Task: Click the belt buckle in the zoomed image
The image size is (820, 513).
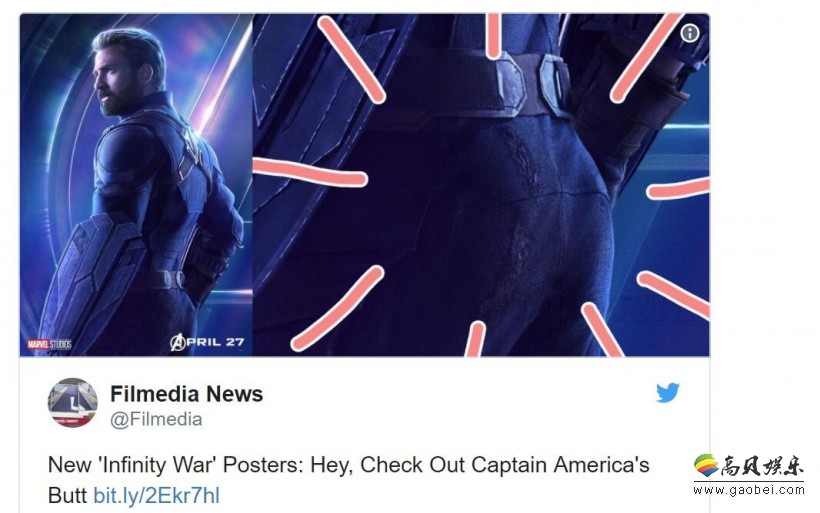Action: (532, 83)
